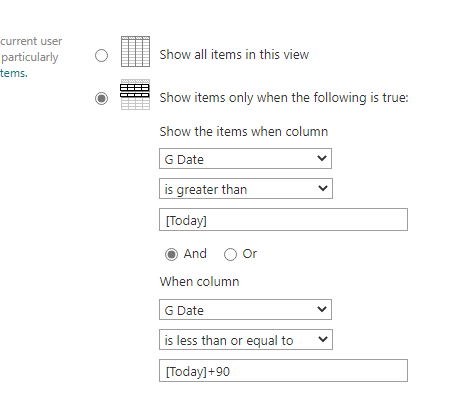This screenshot has width=476, height=411.
Task: Choose the Or radio option
Action: pyautogui.click(x=230, y=255)
